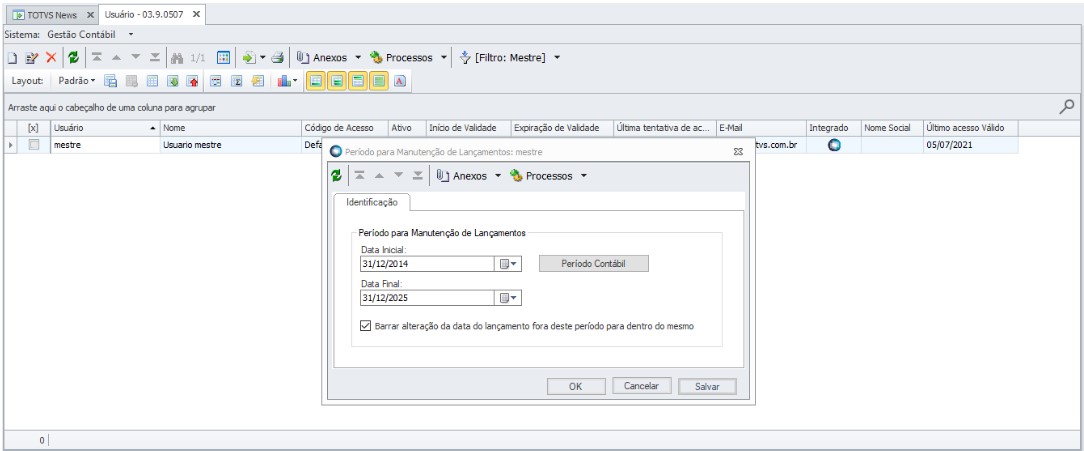Viewport: 1084px width, 451px height.
Task: Click the Salvar button
Action: pyautogui.click(x=707, y=387)
